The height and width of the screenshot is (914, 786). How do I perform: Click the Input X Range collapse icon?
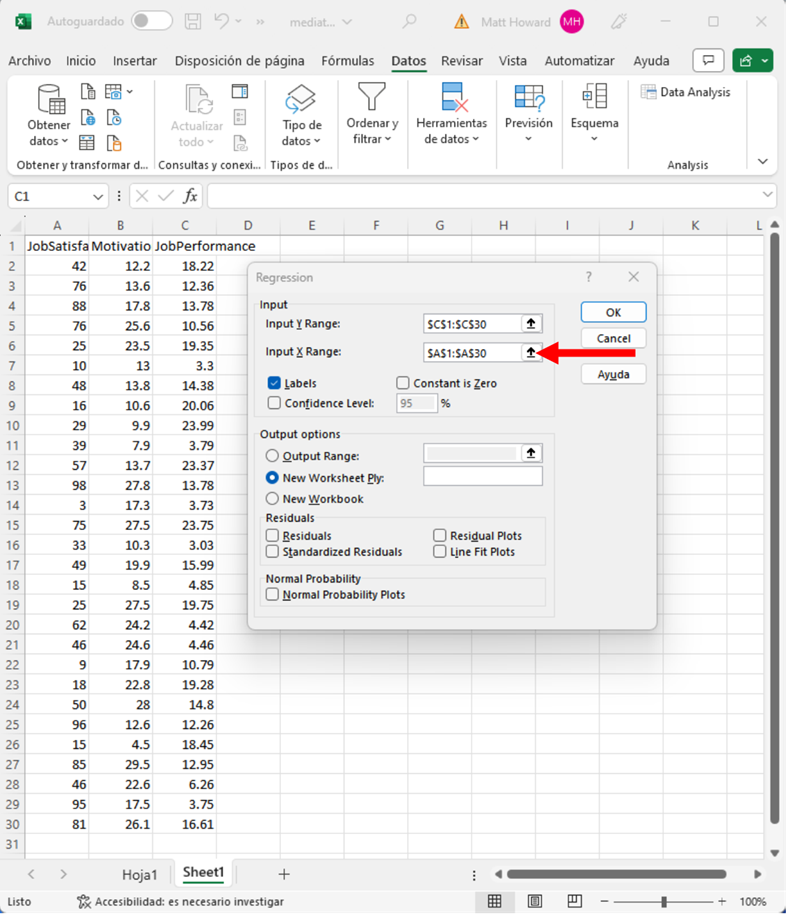531,353
